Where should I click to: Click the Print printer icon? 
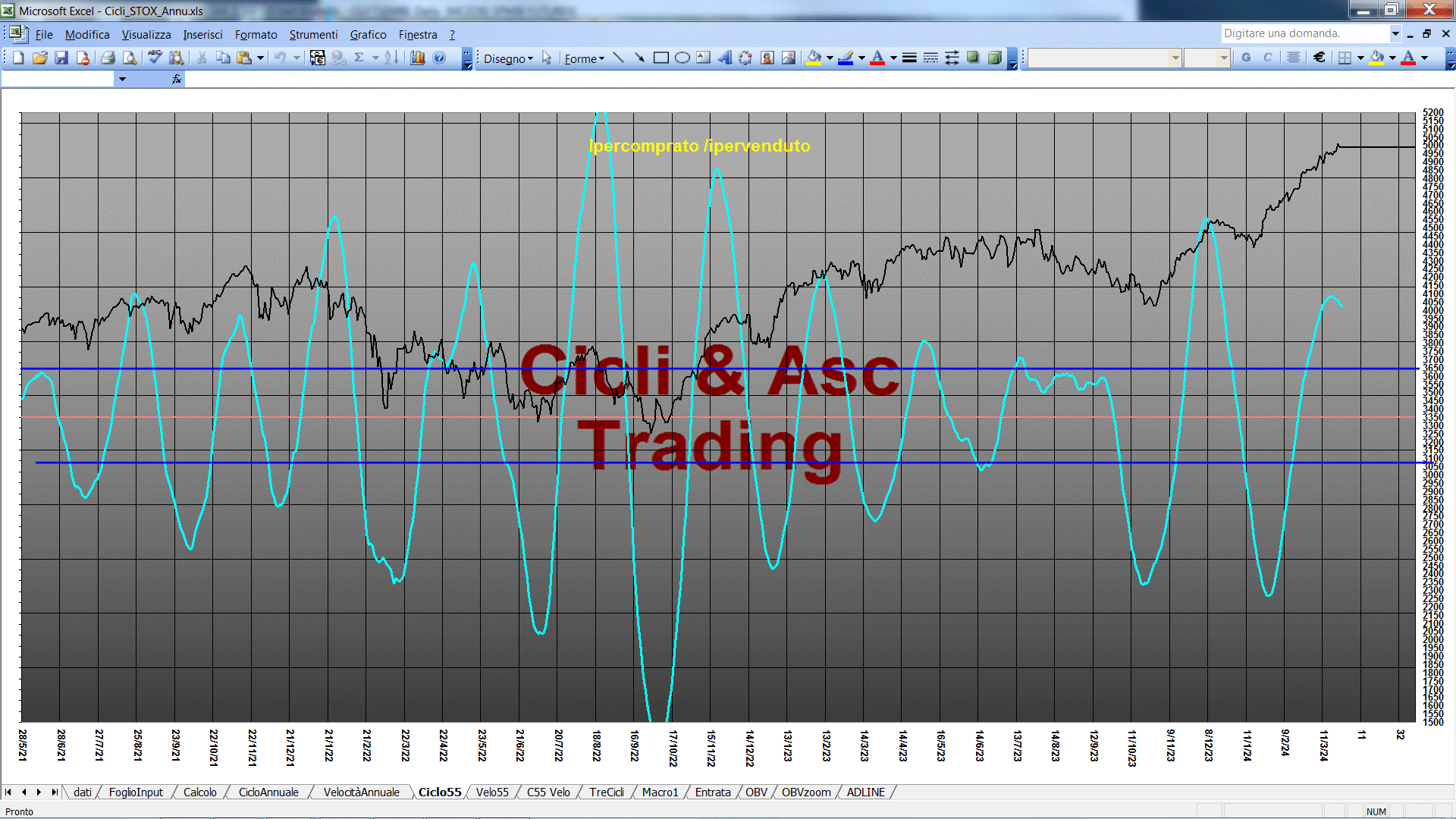(108, 58)
